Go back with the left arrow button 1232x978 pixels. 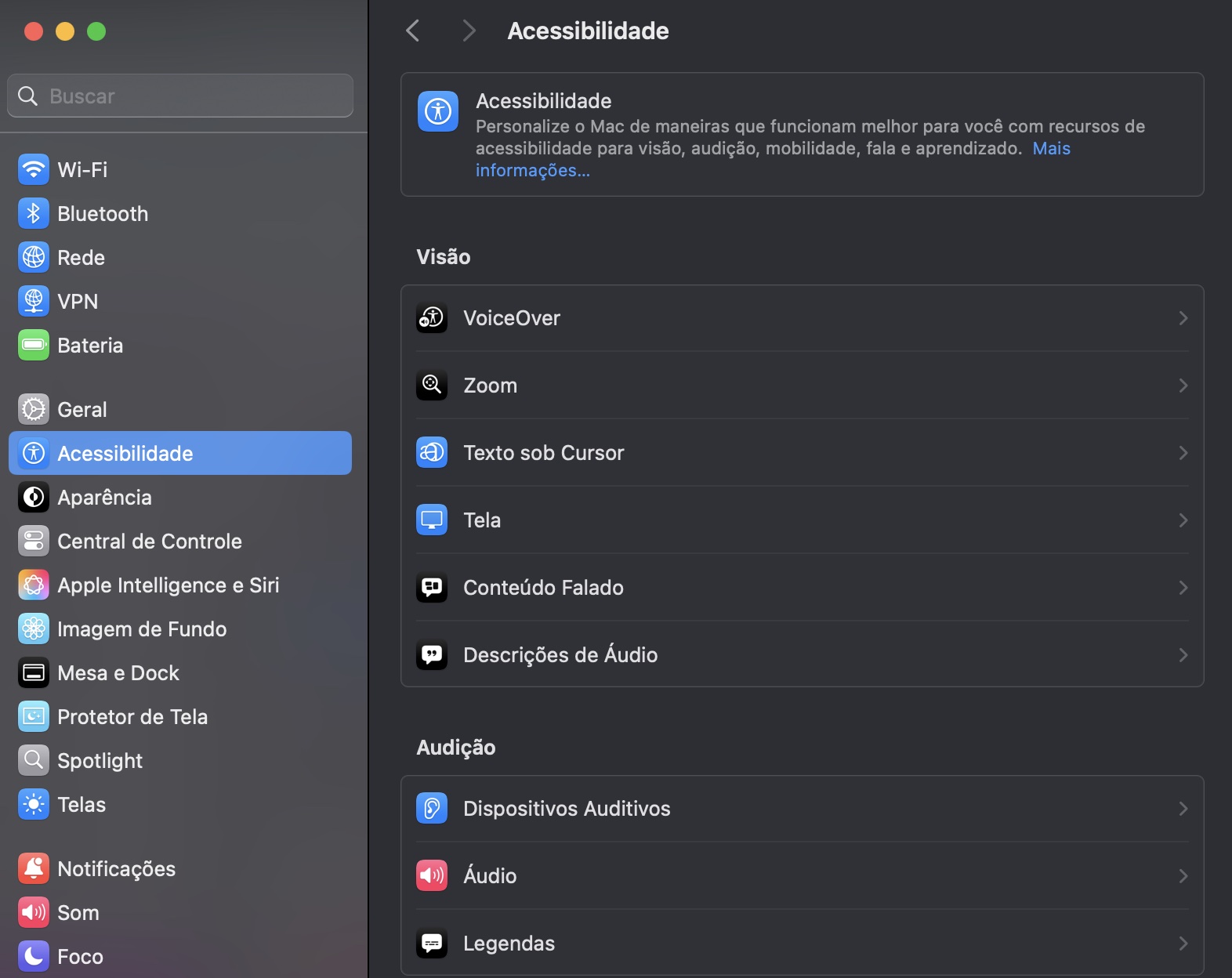[x=413, y=31]
